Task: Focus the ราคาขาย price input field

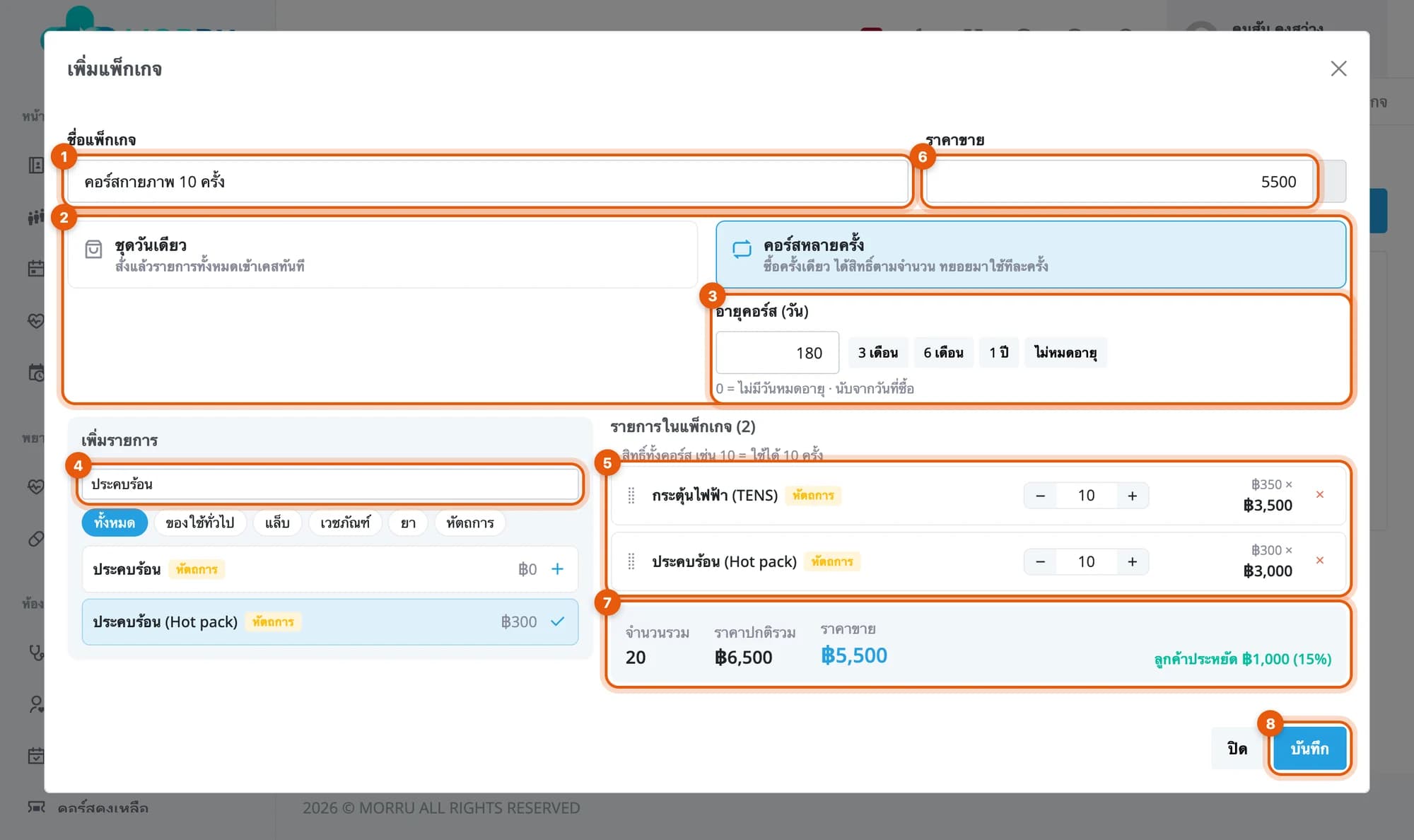Action: pyautogui.click(x=1120, y=182)
